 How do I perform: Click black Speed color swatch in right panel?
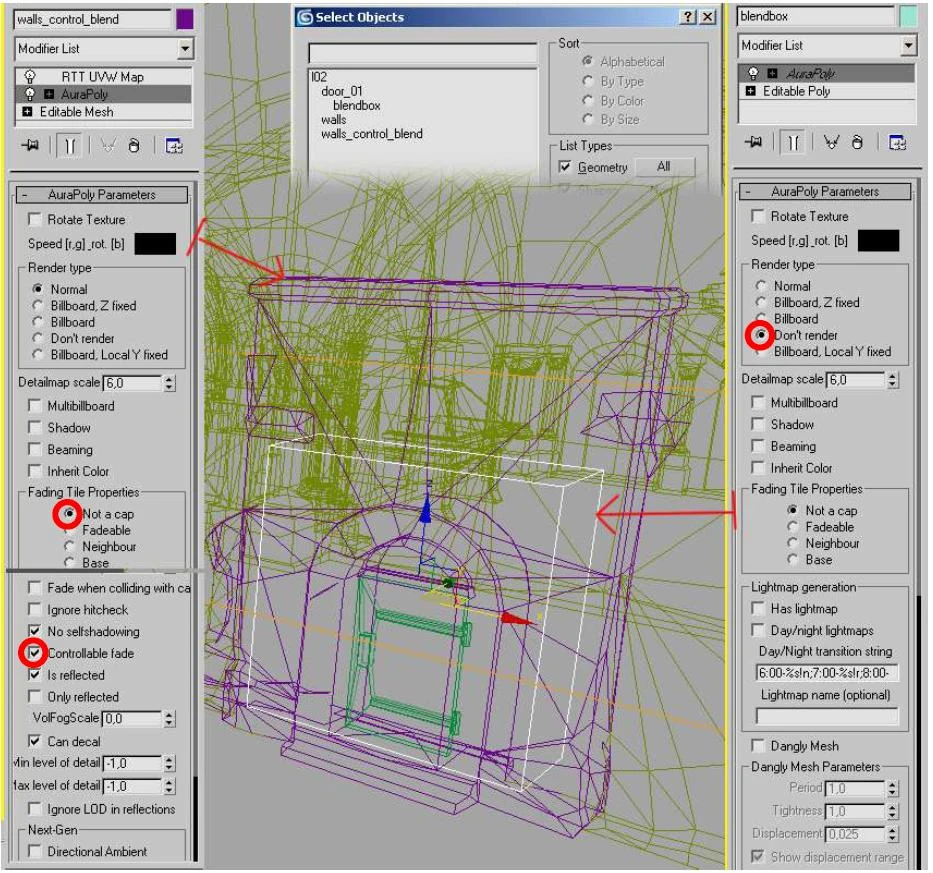click(879, 241)
